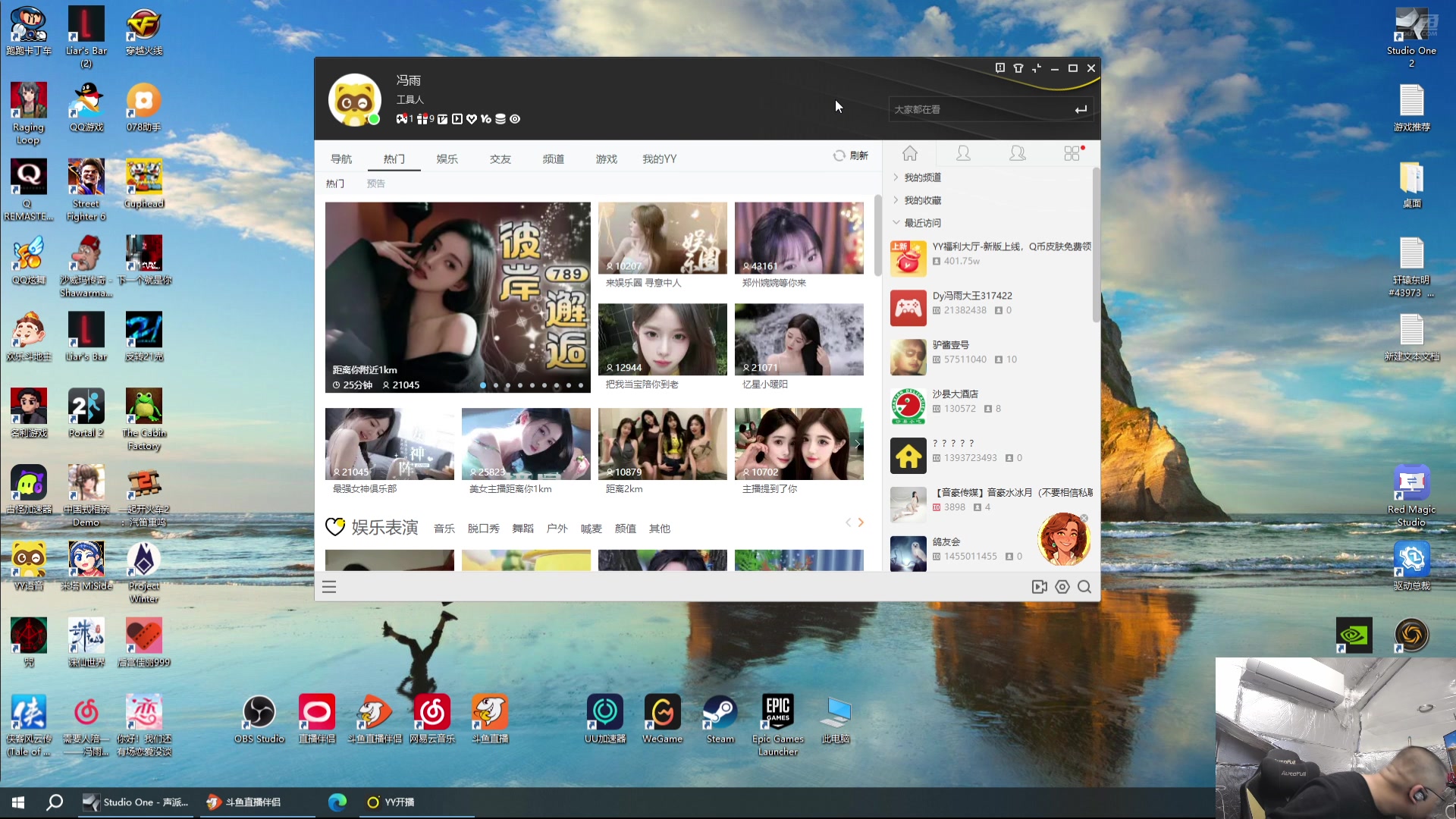1456x819 pixels.
Task: Click the right arrow on 主播提到了你 thumbnail
Action: [858, 444]
